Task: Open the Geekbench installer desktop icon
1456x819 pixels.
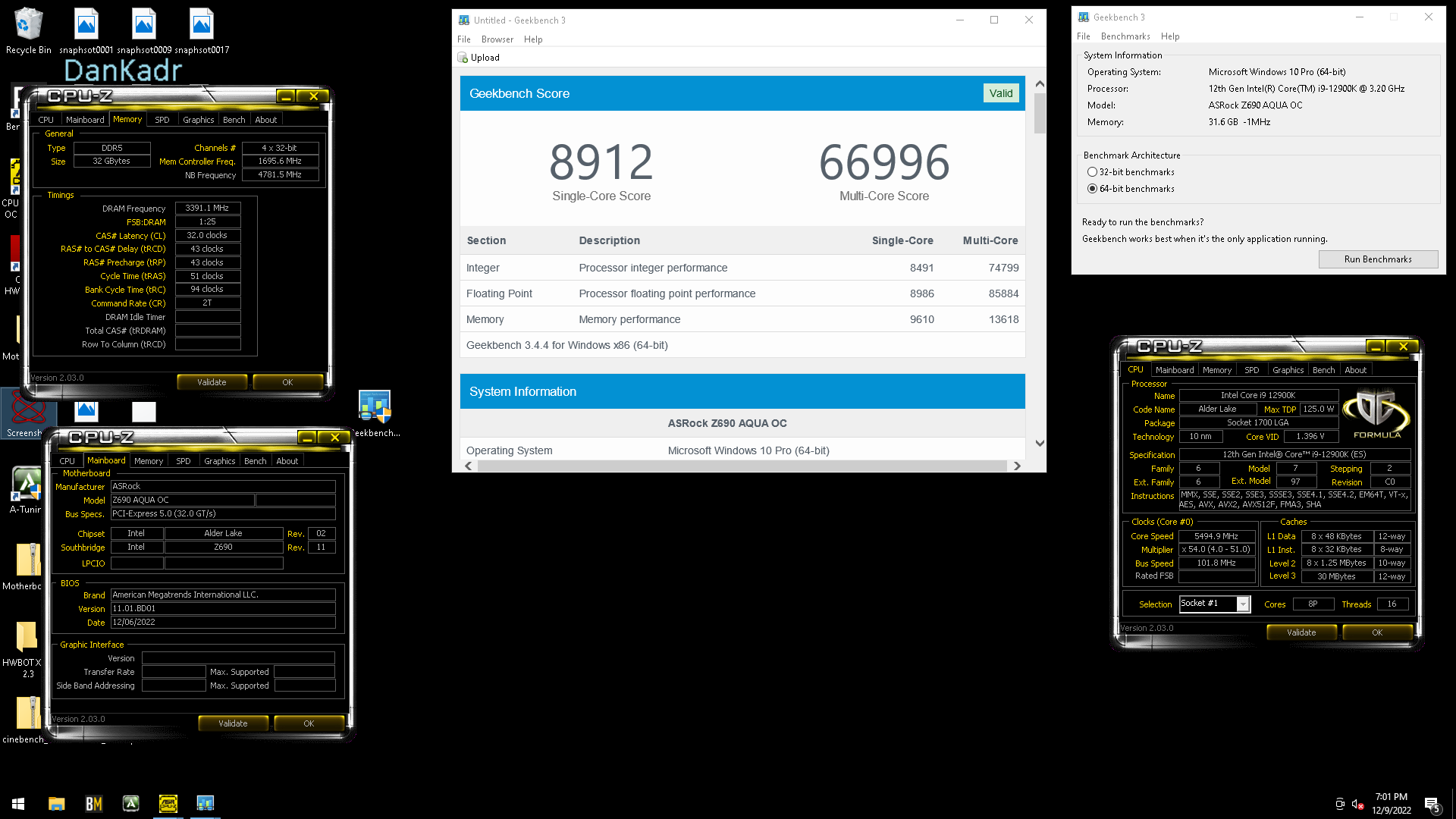Action: click(x=375, y=414)
